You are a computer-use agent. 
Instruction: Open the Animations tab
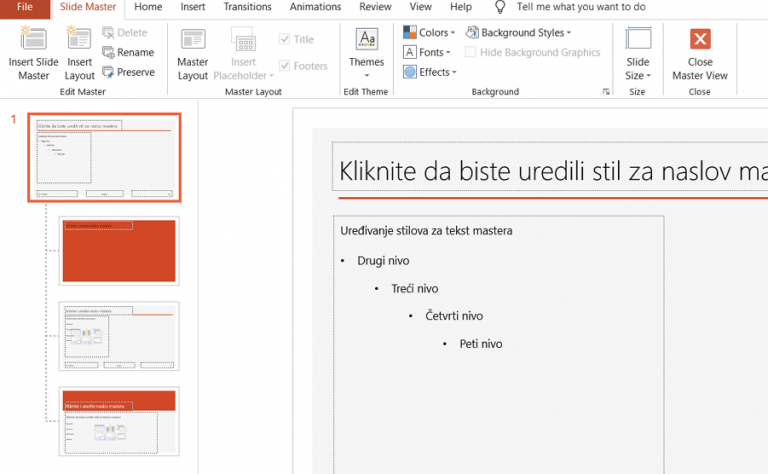point(315,7)
